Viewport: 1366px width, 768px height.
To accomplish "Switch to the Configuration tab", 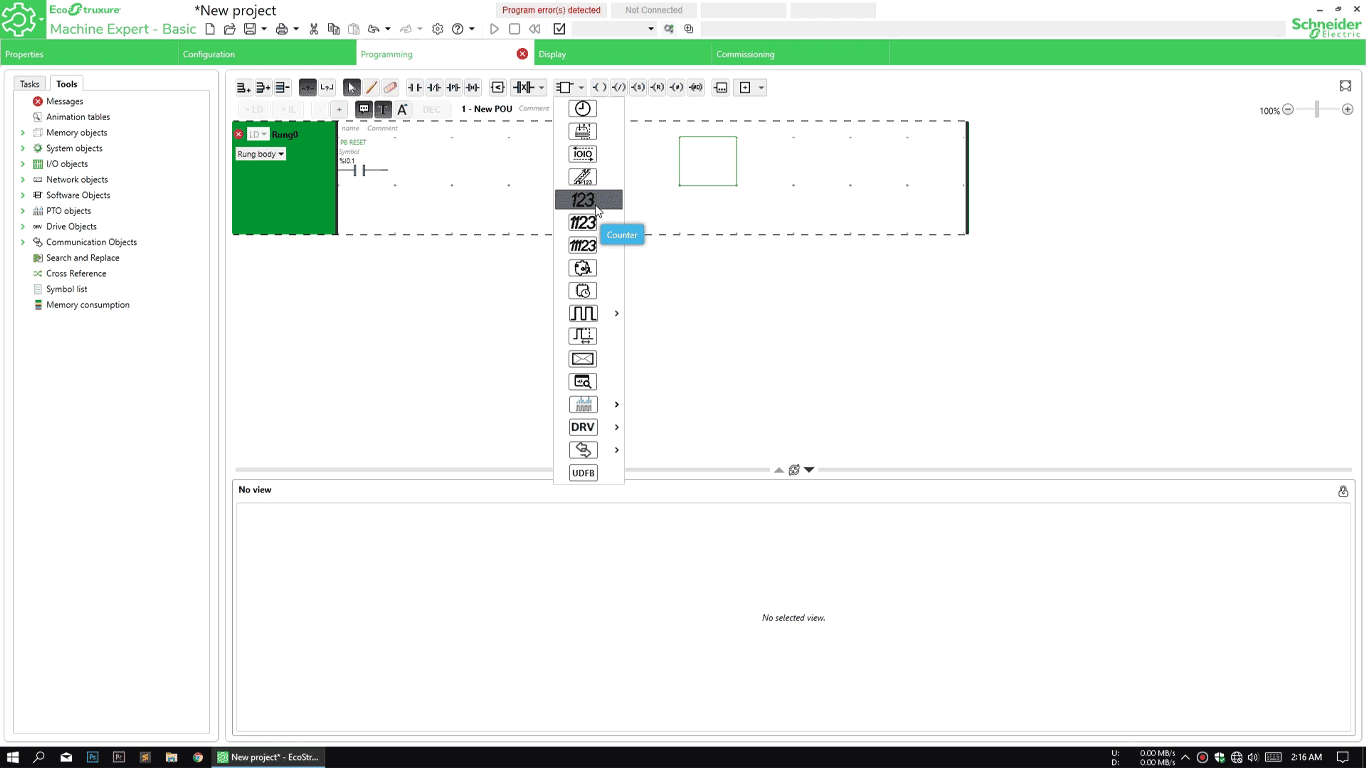I will (208, 54).
